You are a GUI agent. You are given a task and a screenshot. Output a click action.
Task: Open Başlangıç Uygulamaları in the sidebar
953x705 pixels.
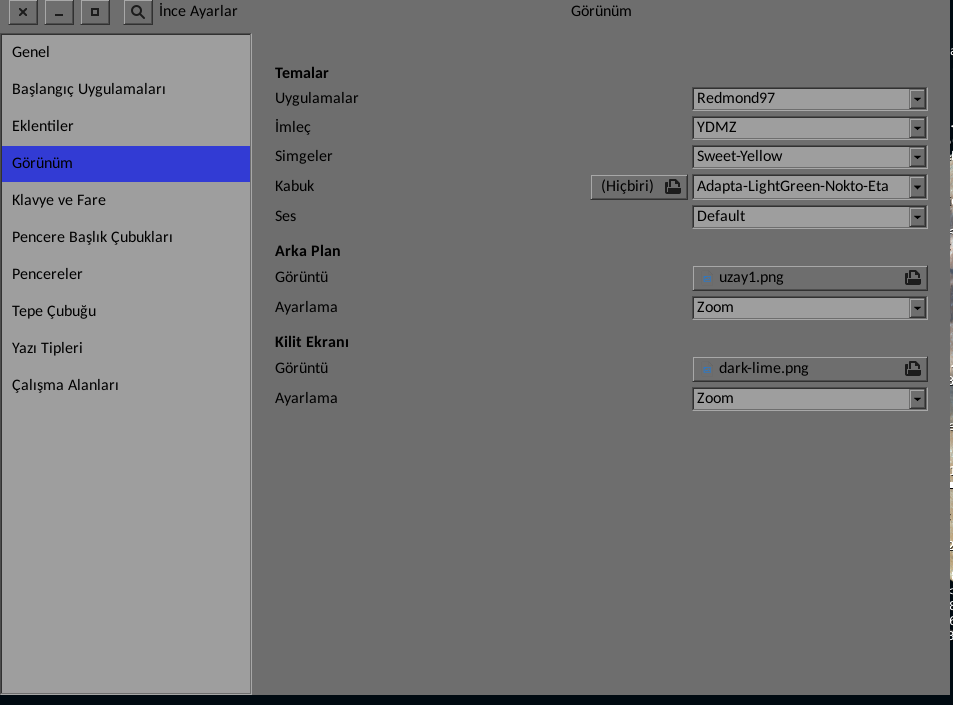click(126, 89)
